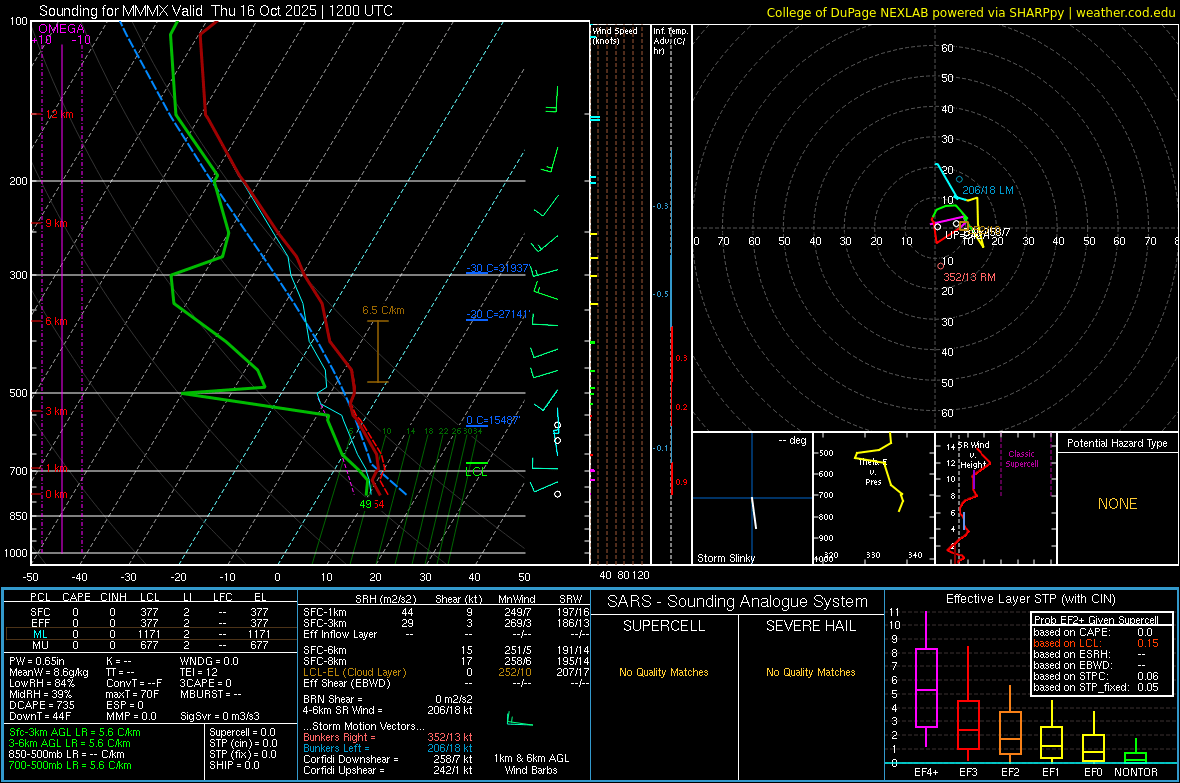
Task: Click the '0 C=15487' freezing level label
Action: [x=493, y=420]
